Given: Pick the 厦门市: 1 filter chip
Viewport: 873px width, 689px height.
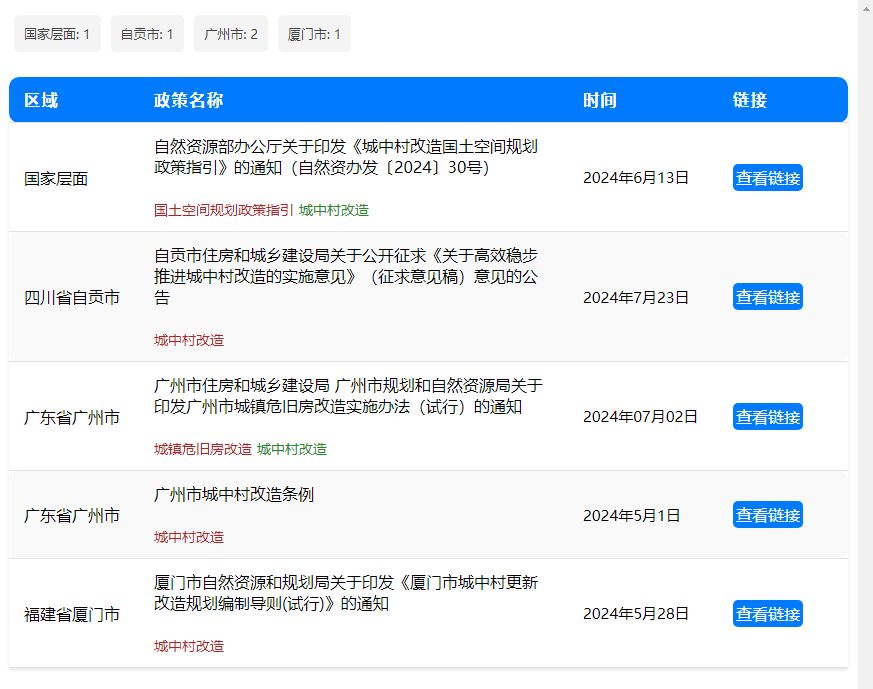Looking at the screenshot, I should (x=314, y=34).
